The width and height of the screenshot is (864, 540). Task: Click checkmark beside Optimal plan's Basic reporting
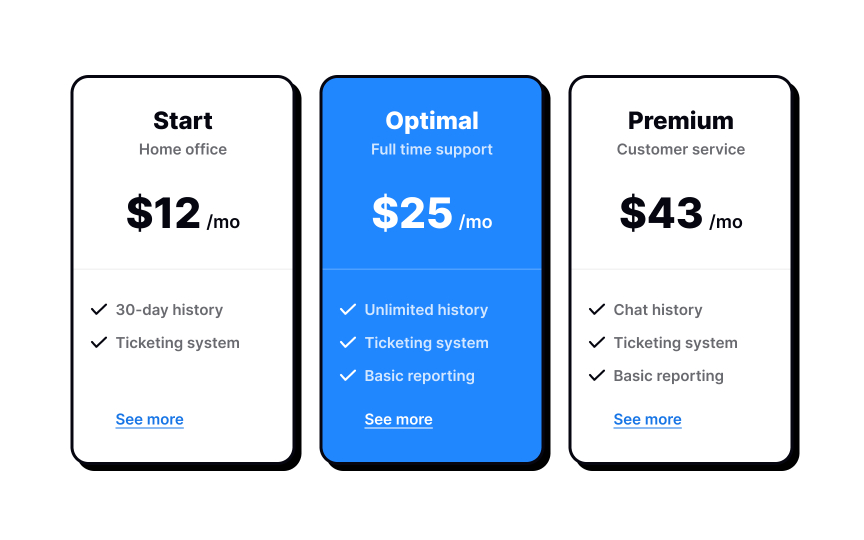pos(348,376)
